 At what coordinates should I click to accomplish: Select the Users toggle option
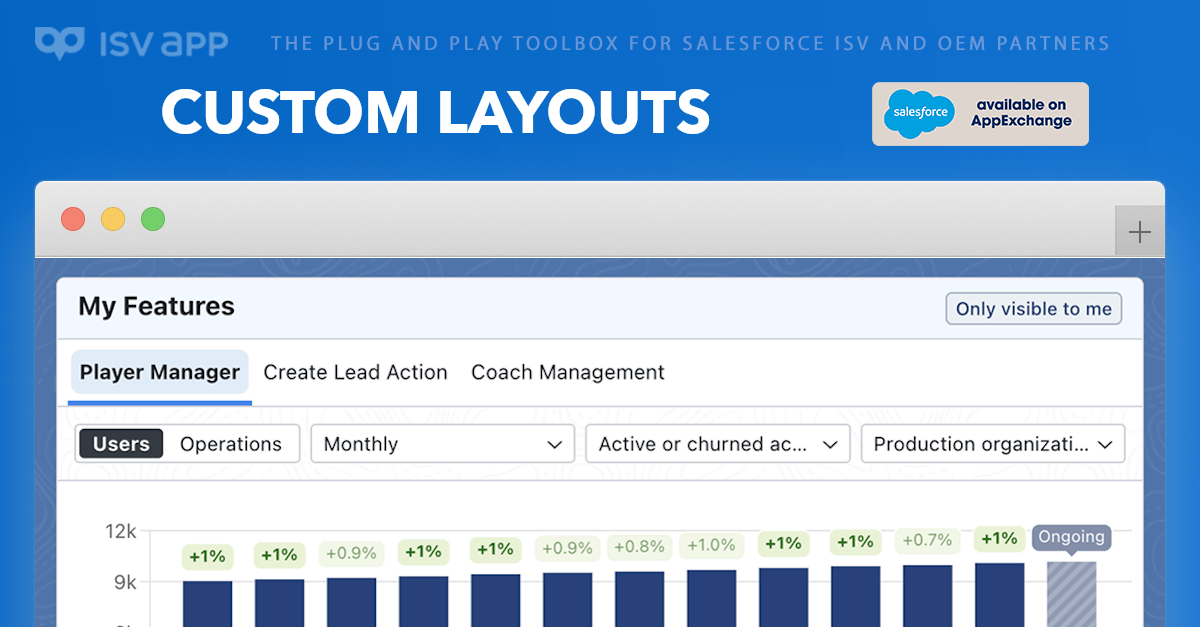[121, 444]
